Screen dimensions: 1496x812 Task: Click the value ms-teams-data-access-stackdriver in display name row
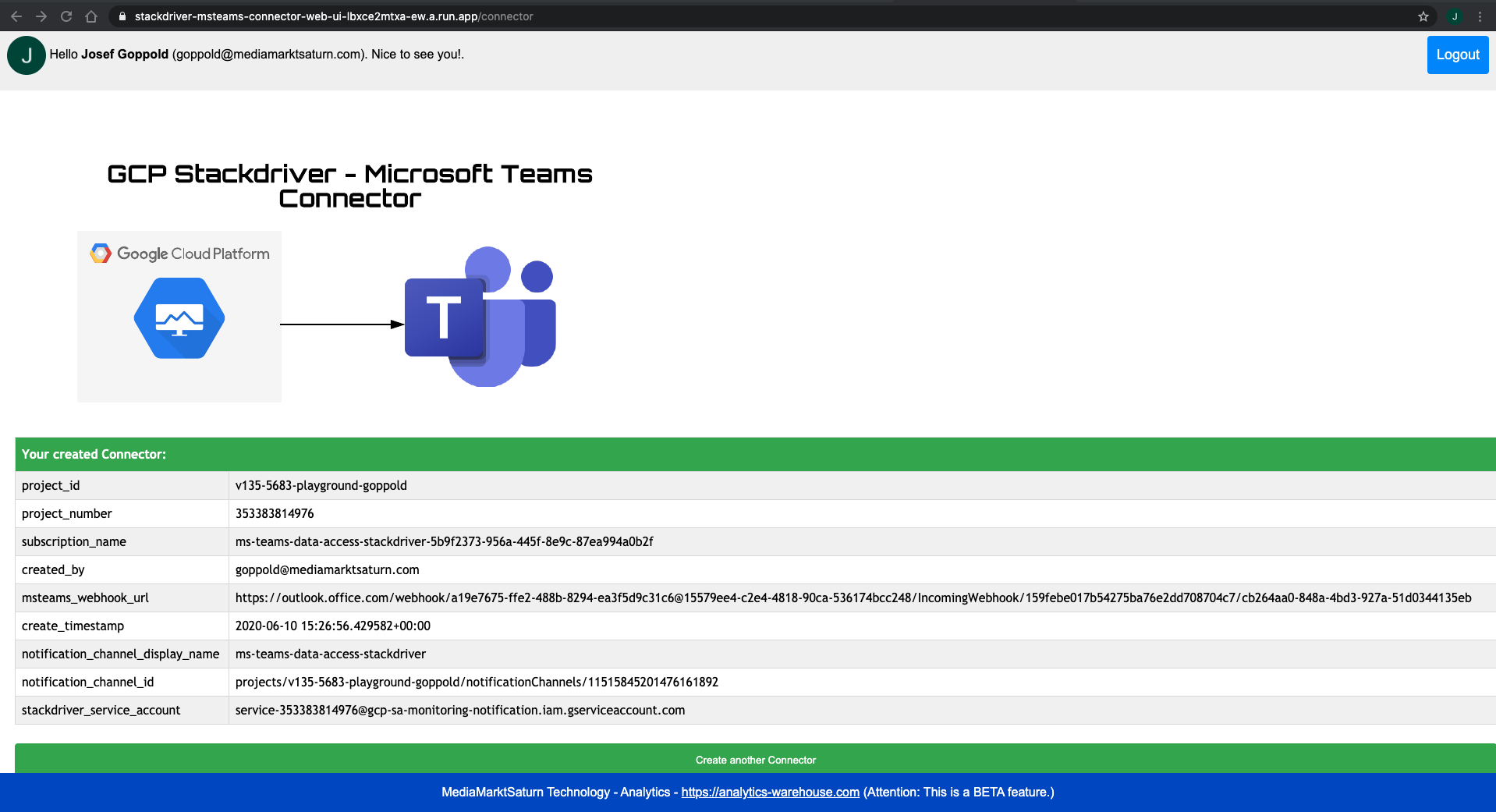(x=331, y=654)
